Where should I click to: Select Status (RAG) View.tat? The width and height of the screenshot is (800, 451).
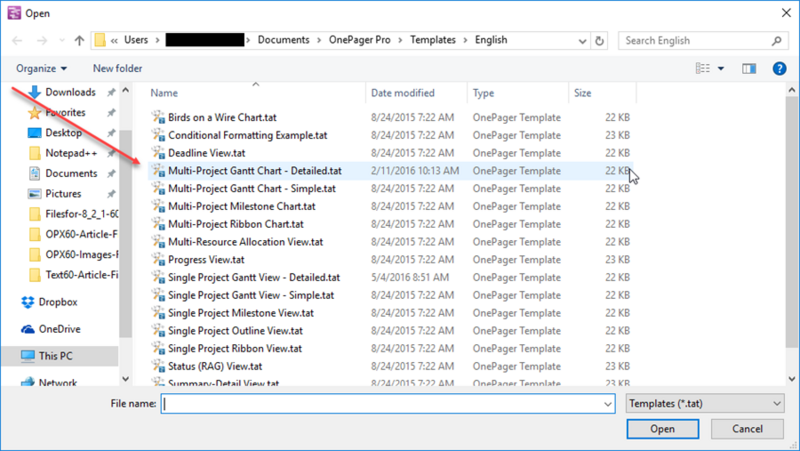(x=215, y=366)
